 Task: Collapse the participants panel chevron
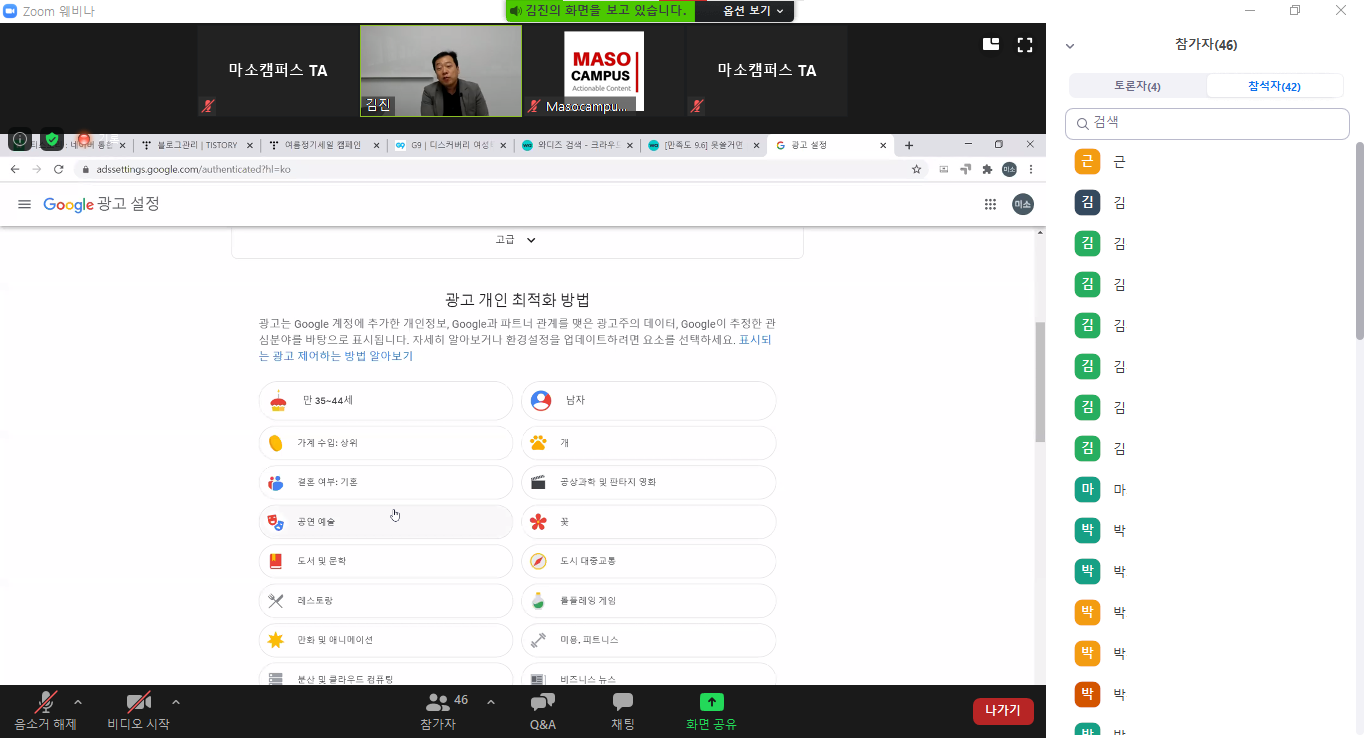pos(1070,46)
